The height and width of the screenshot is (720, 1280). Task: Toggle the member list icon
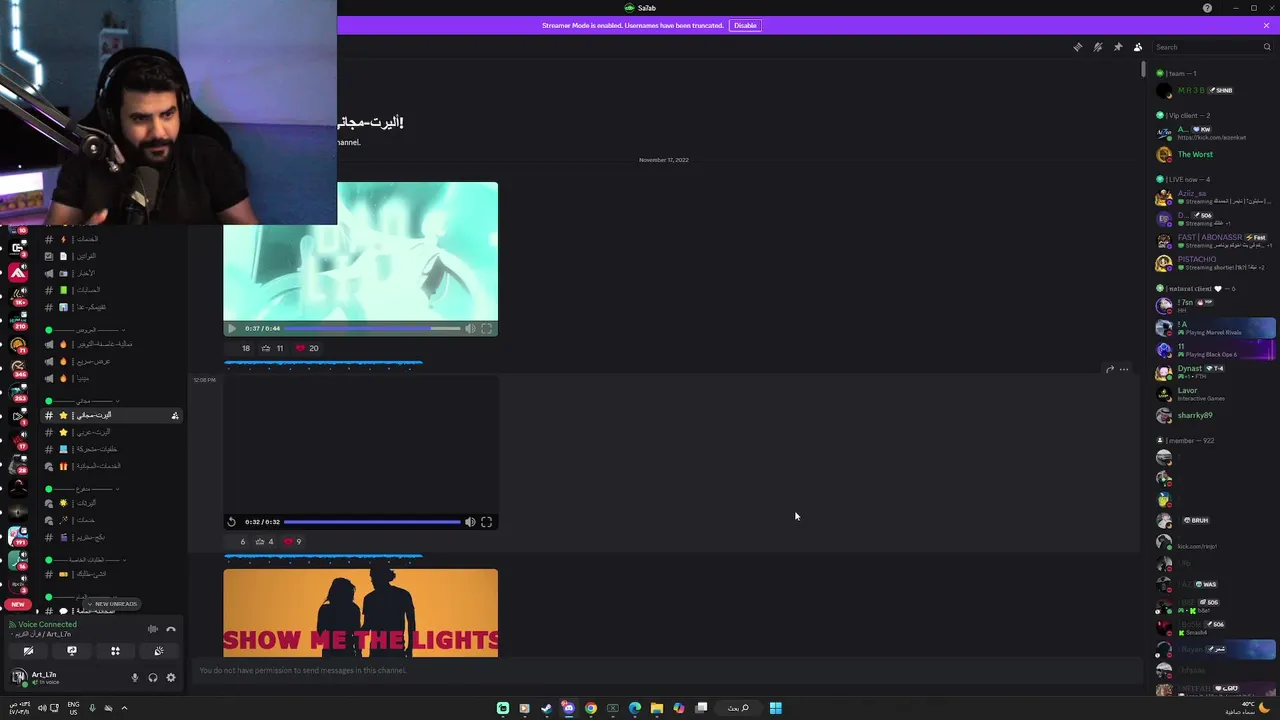click(1138, 47)
